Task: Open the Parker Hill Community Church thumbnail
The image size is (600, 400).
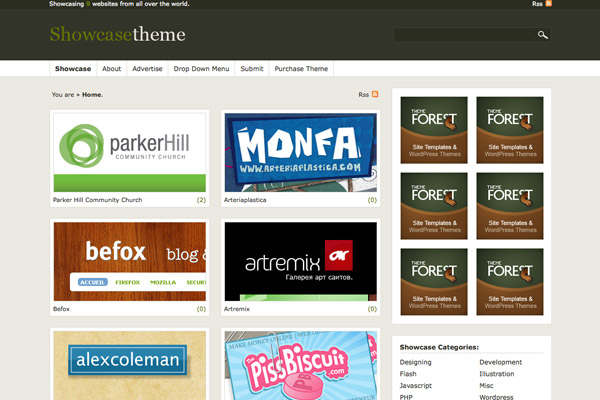Action: tap(130, 152)
